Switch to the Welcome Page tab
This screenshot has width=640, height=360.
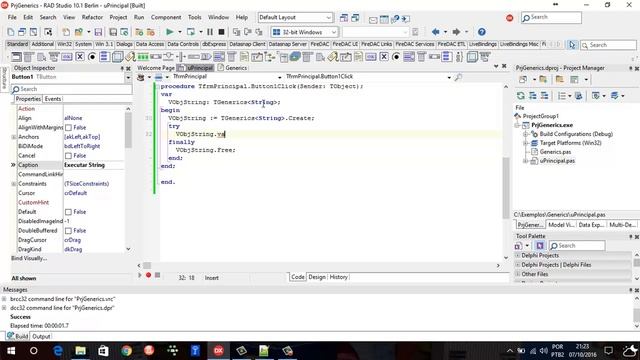(x=156, y=68)
